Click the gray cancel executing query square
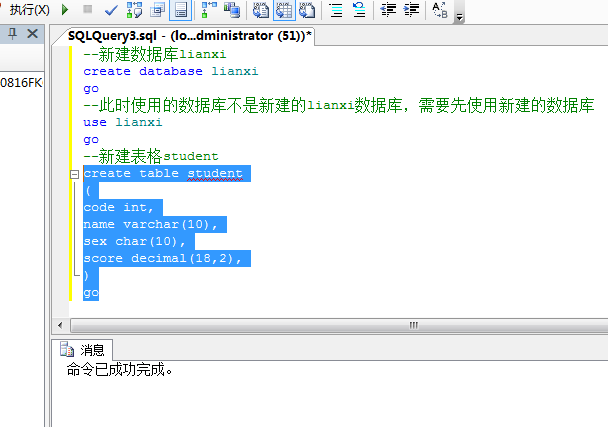Image resolution: width=608 pixels, height=427 pixels. (x=88, y=9)
